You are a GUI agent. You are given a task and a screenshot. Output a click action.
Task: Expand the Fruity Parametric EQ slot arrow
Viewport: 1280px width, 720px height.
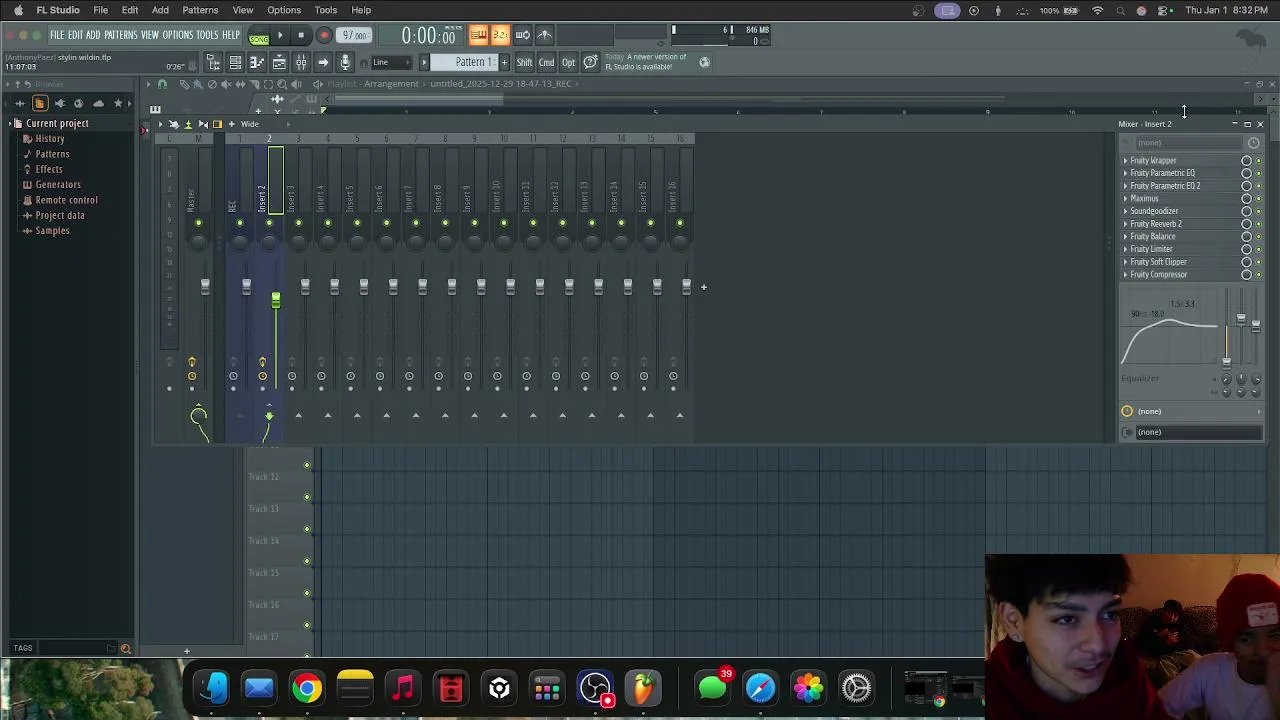coord(1125,173)
